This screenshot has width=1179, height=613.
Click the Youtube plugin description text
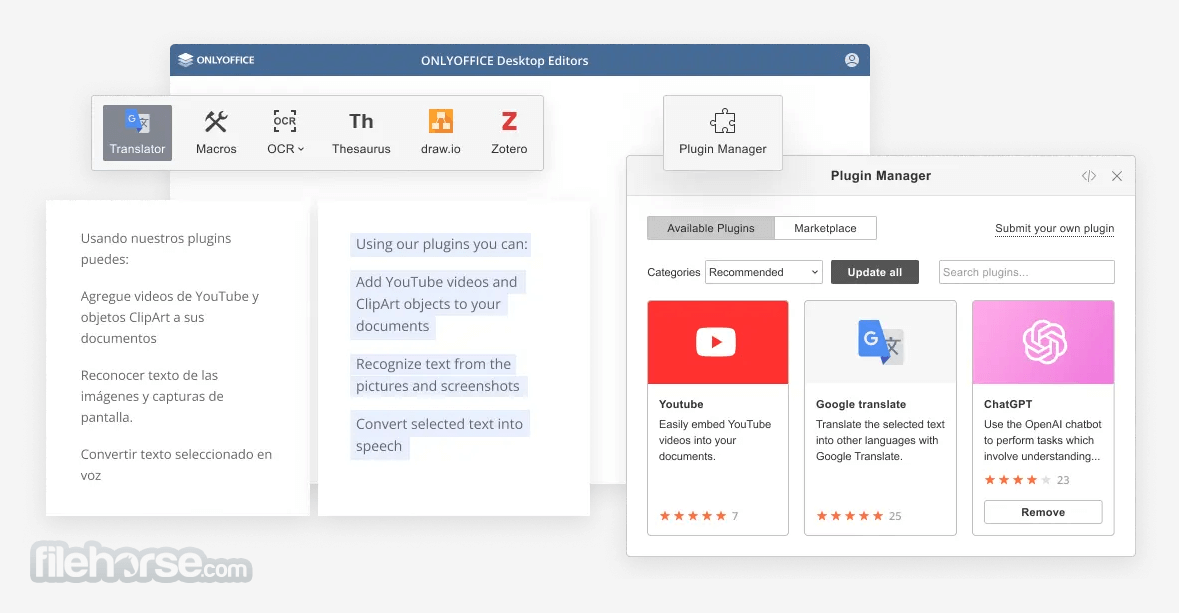pos(715,440)
